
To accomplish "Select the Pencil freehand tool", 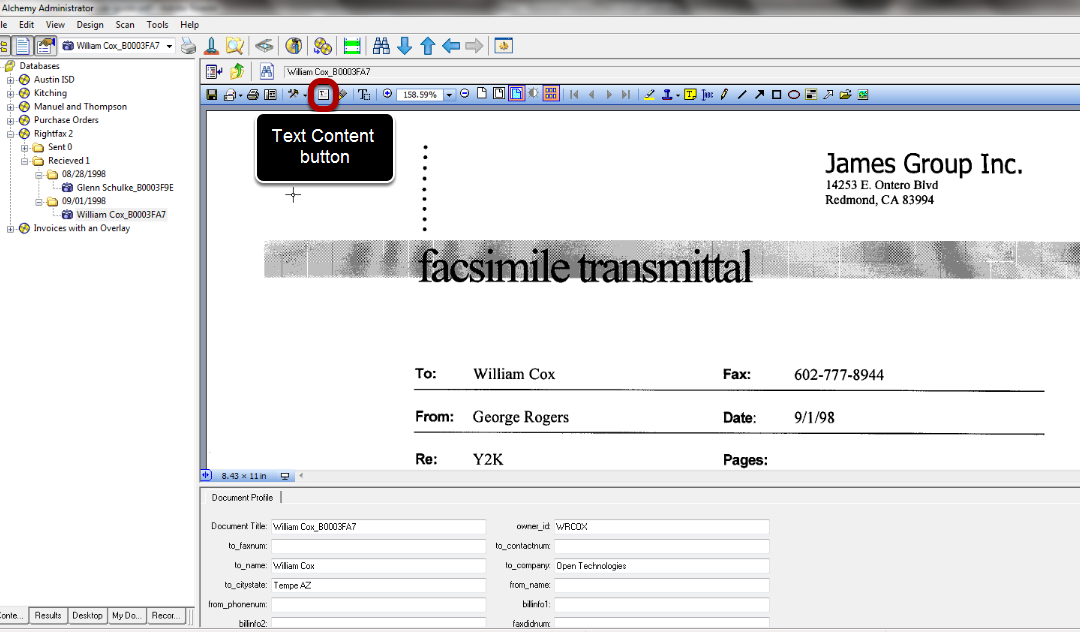I will point(725,94).
